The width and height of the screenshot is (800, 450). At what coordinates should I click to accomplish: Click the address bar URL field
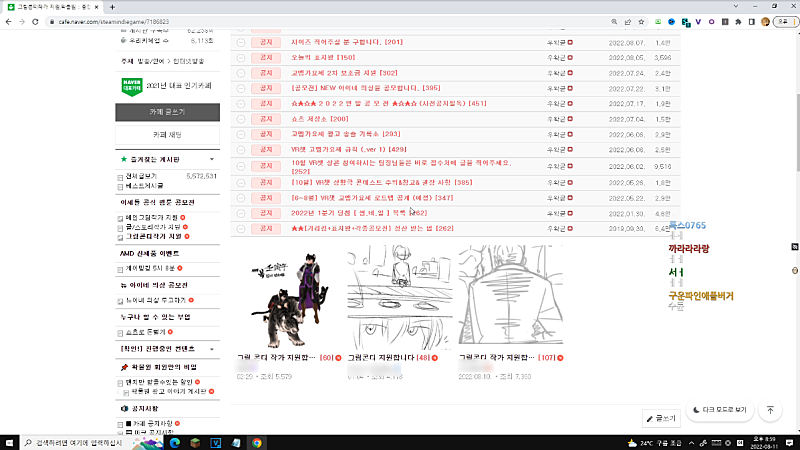[300, 20]
